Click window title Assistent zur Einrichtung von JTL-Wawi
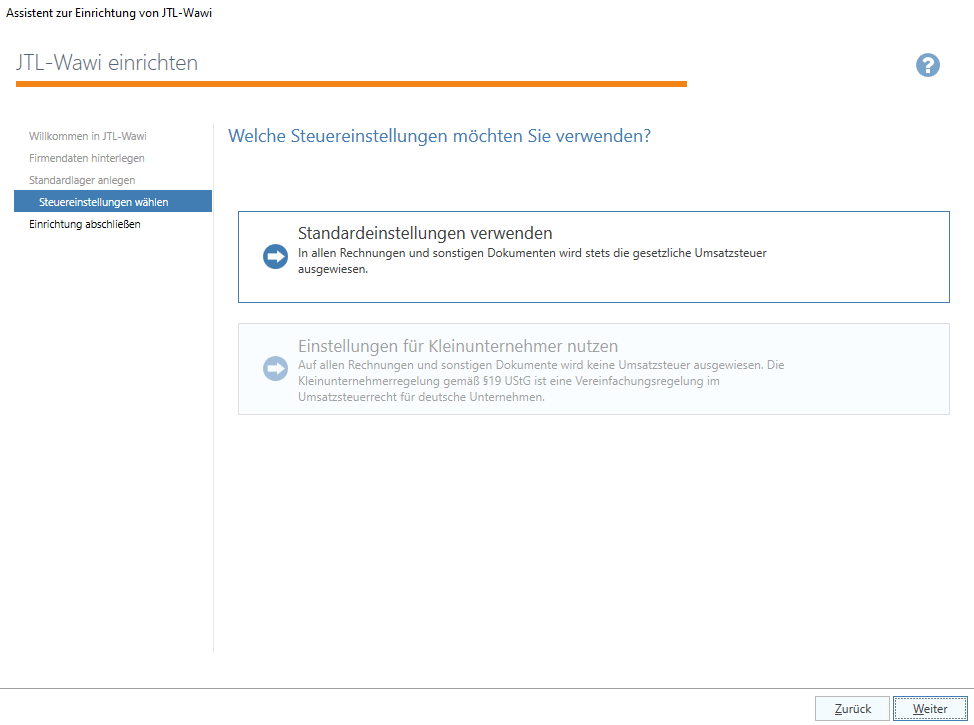This screenshot has height=725, width=974. (x=109, y=12)
